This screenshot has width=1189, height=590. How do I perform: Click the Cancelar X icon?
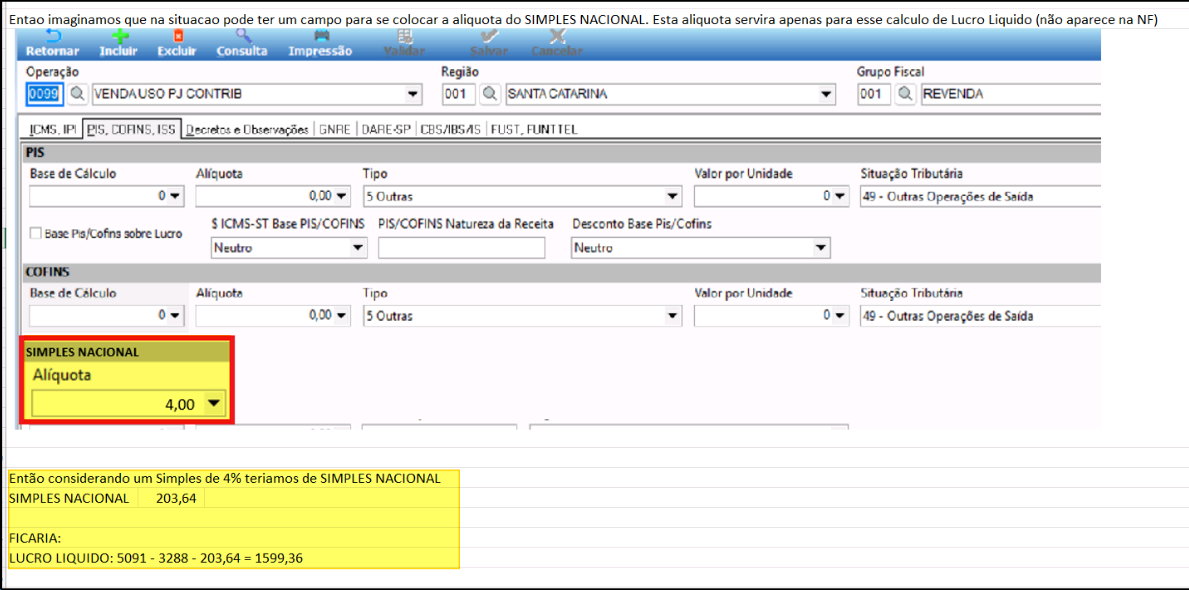(x=557, y=37)
